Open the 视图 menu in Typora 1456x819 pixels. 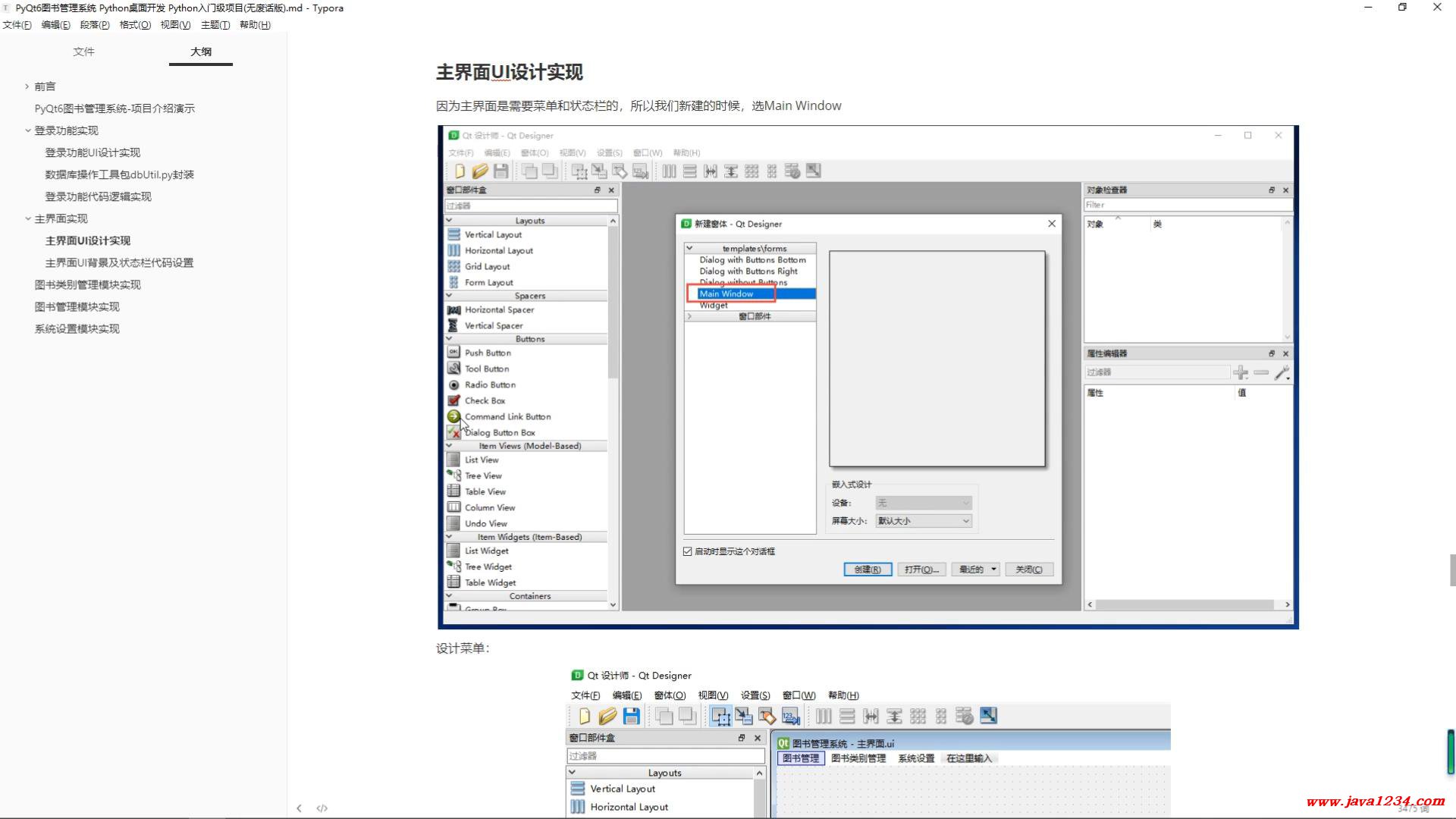click(x=175, y=25)
